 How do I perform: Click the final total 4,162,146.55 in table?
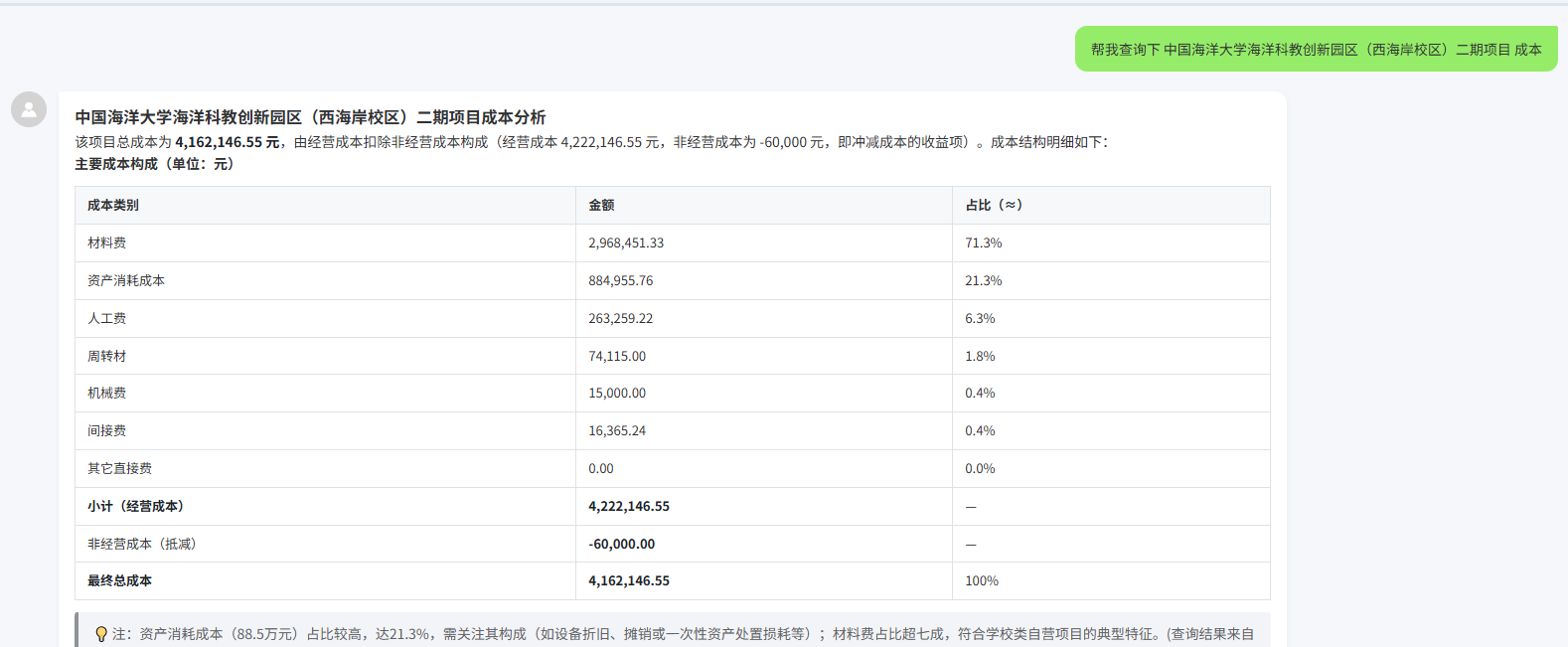629,580
